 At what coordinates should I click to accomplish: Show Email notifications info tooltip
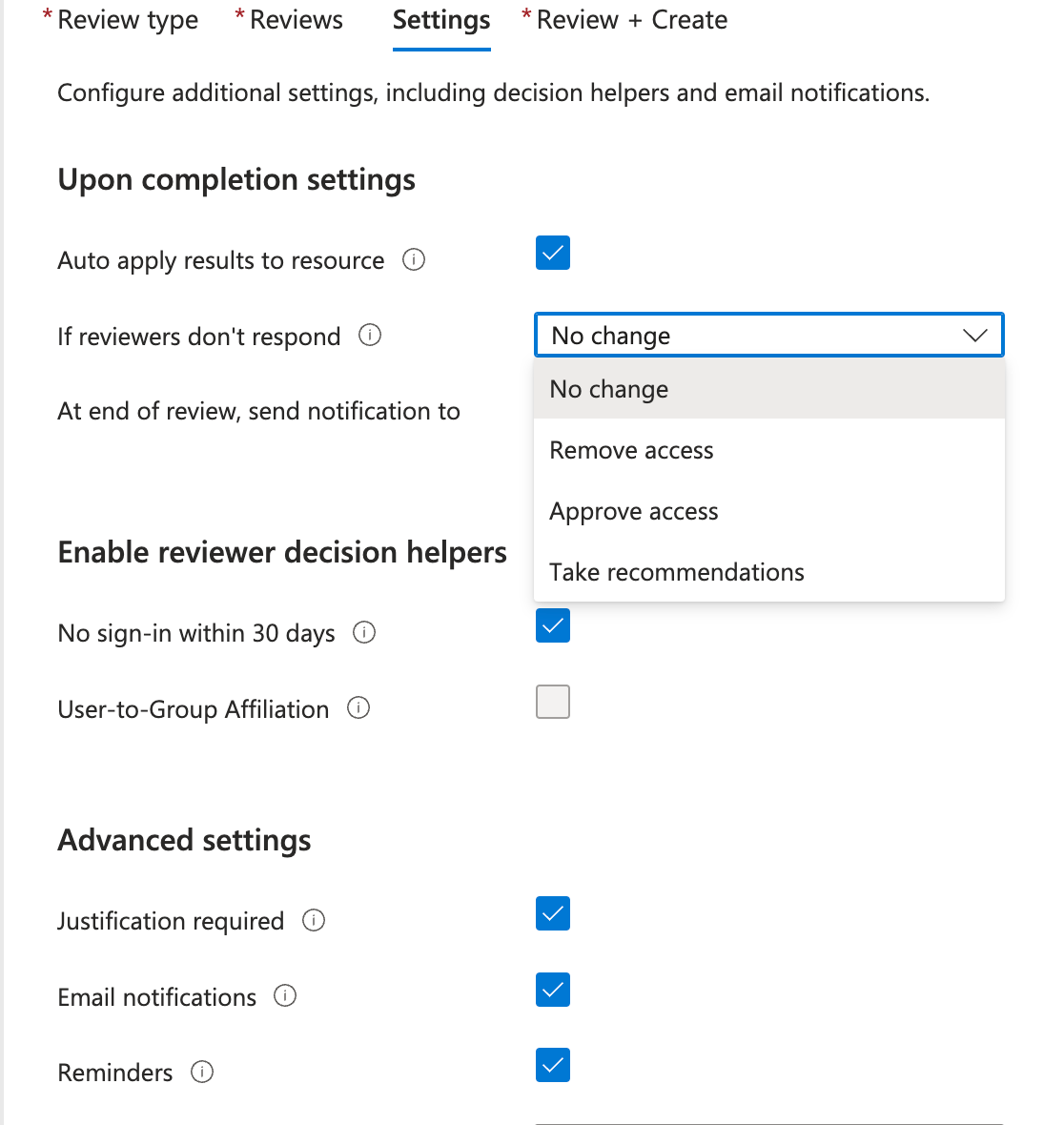tap(285, 996)
